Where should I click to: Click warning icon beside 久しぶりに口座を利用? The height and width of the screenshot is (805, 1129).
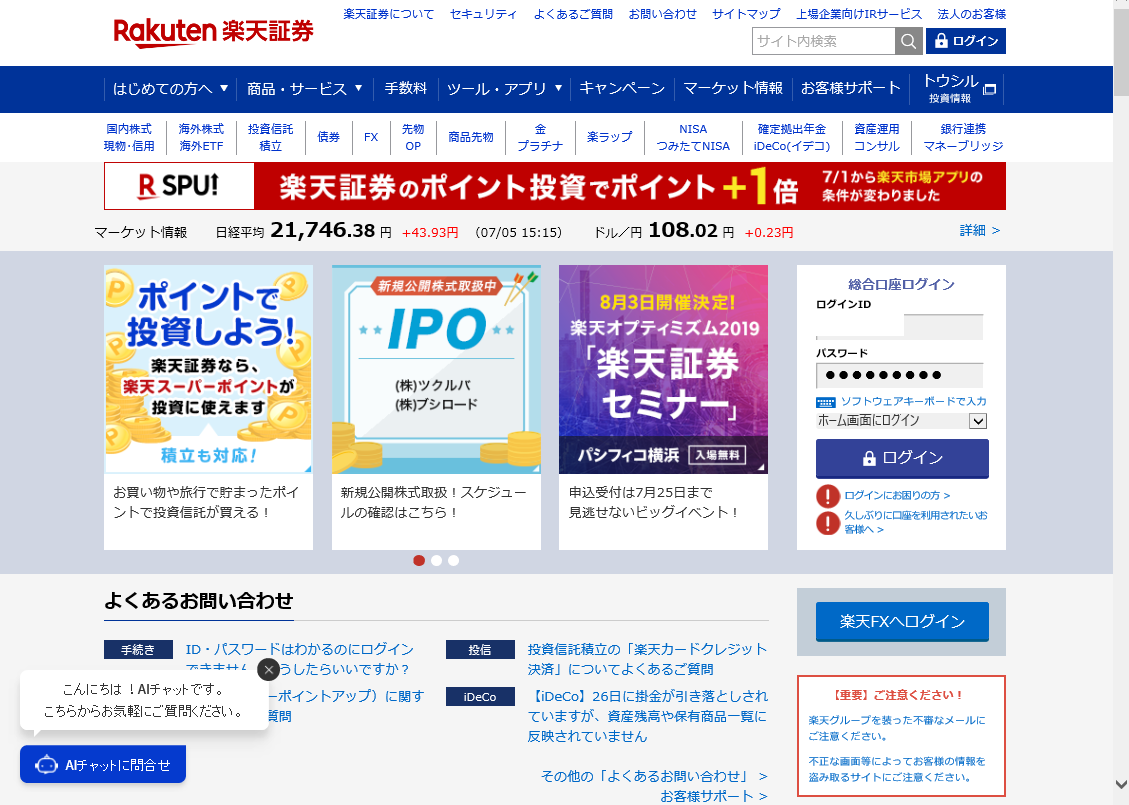point(828,523)
